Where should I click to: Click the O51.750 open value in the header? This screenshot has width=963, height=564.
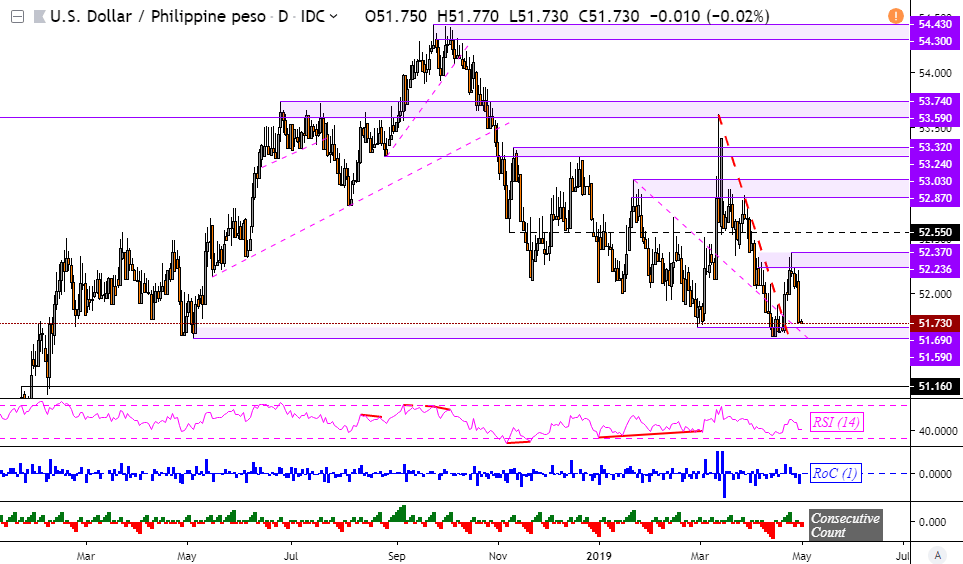pyautogui.click(x=396, y=17)
